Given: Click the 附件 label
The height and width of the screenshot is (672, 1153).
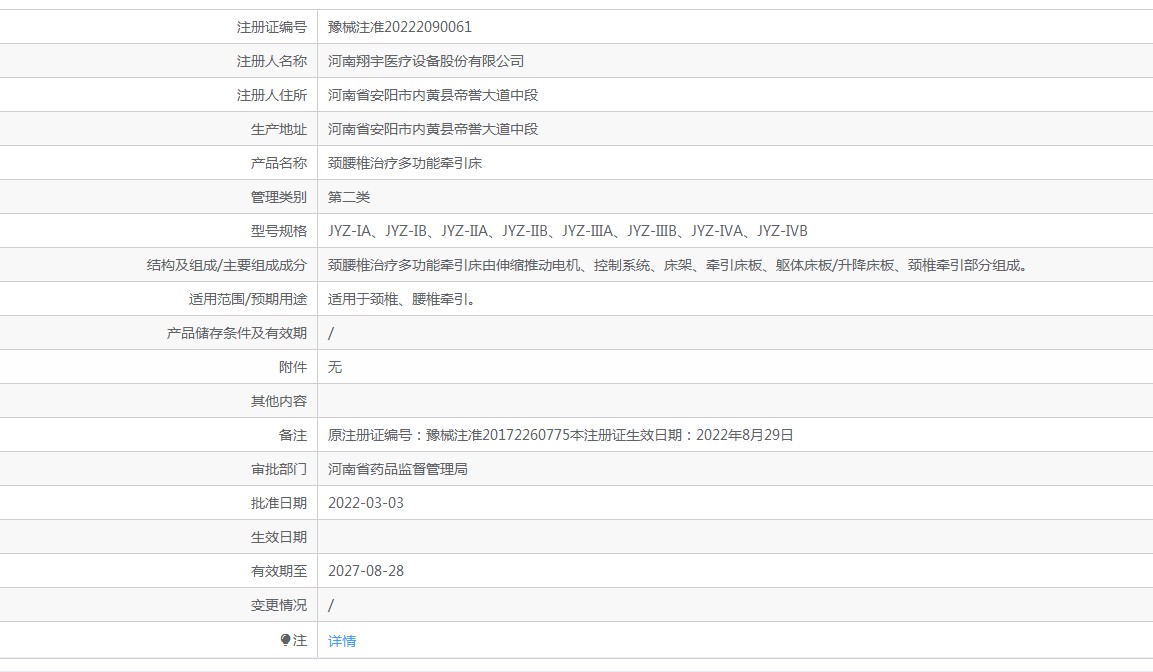Looking at the screenshot, I should pyautogui.click(x=293, y=367).
